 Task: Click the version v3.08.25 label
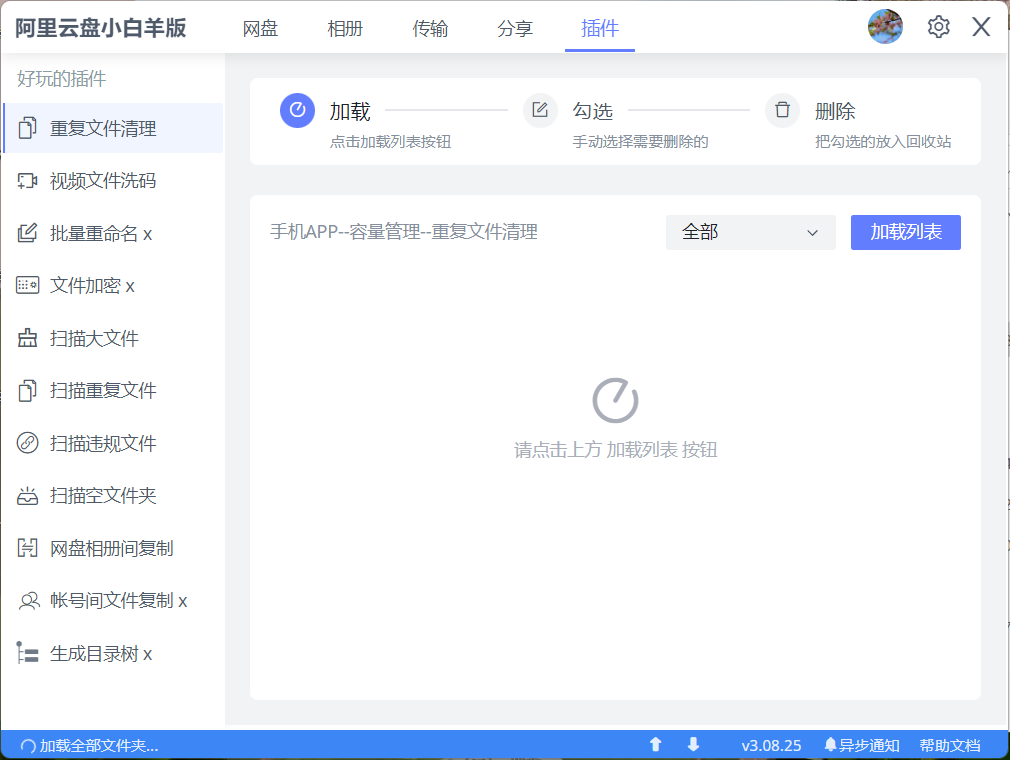point(771,746)
